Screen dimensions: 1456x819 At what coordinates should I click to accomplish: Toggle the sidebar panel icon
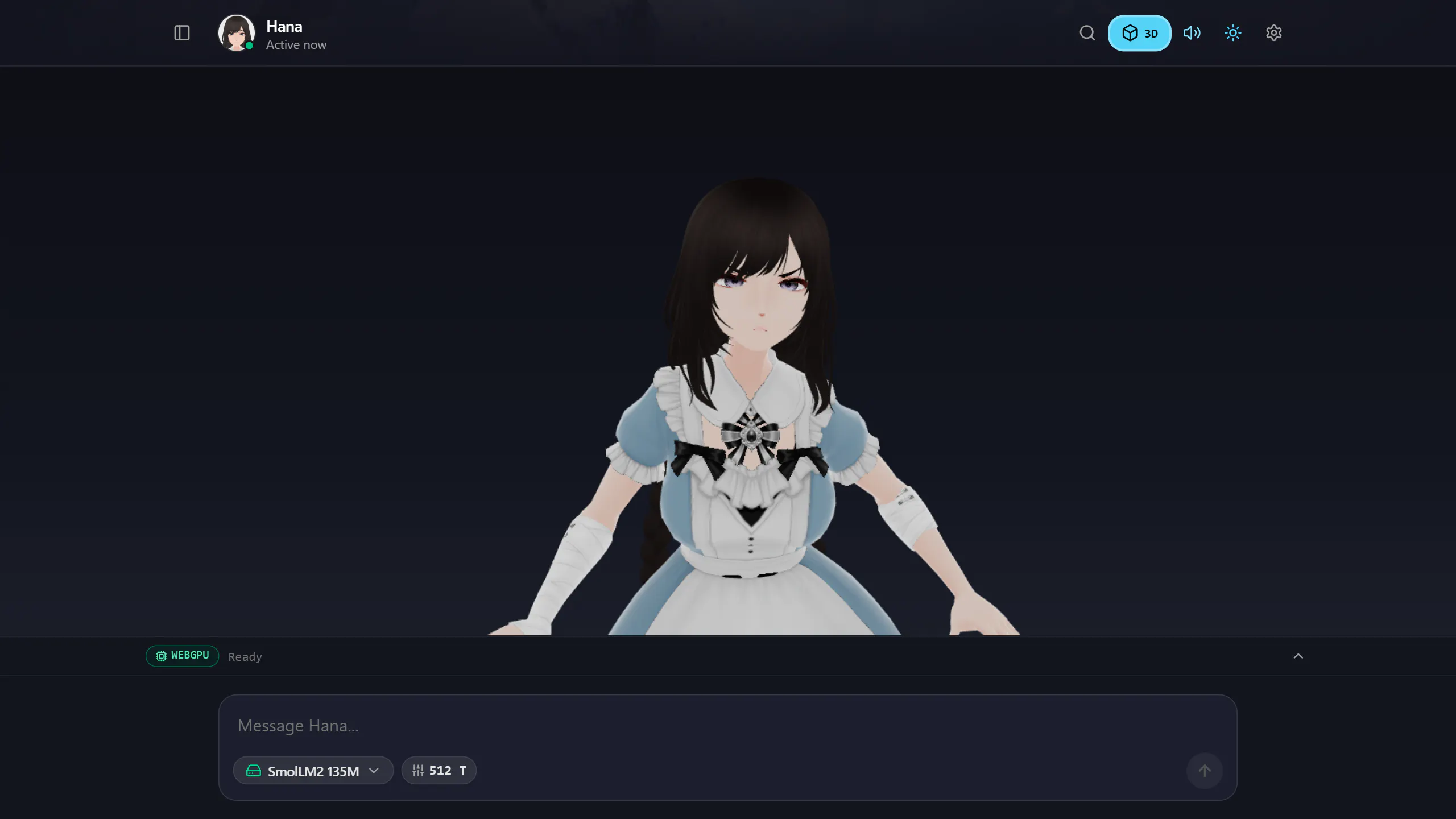(181, 33)
